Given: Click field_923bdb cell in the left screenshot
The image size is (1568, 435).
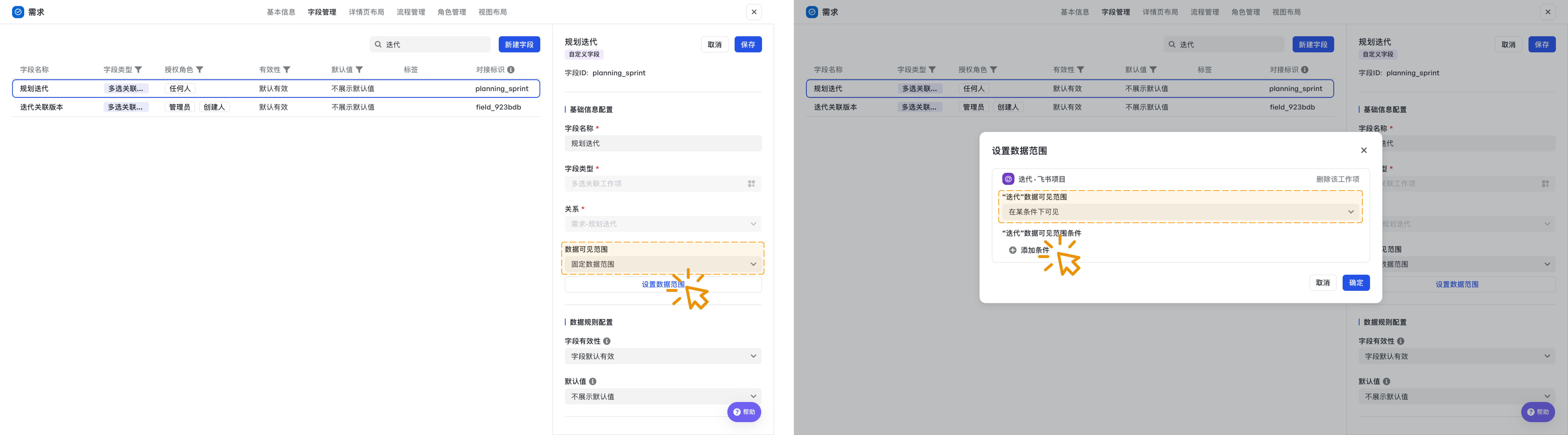Looking at the screenshot, I should pos(499,107).
